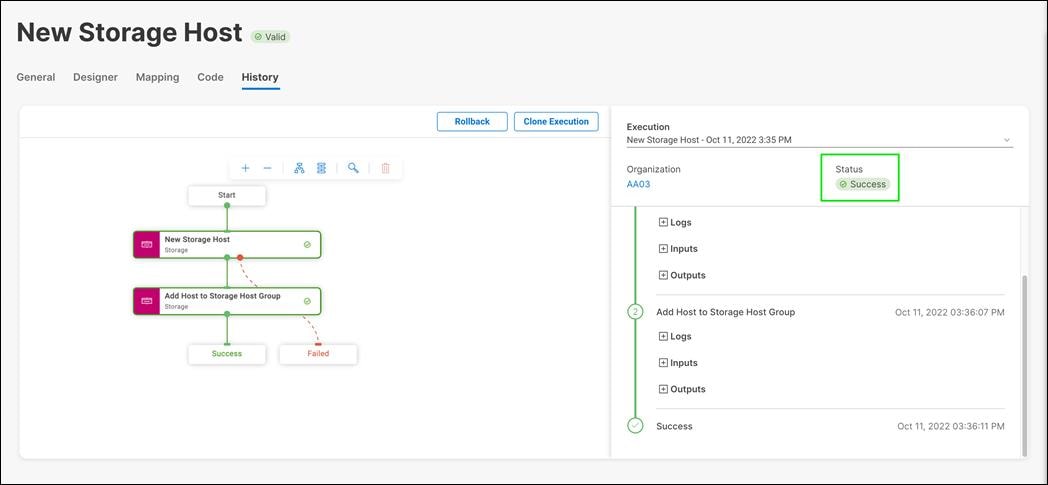Click the New Storage Host page title
The image size is (1048, 485).
[130, 33]
